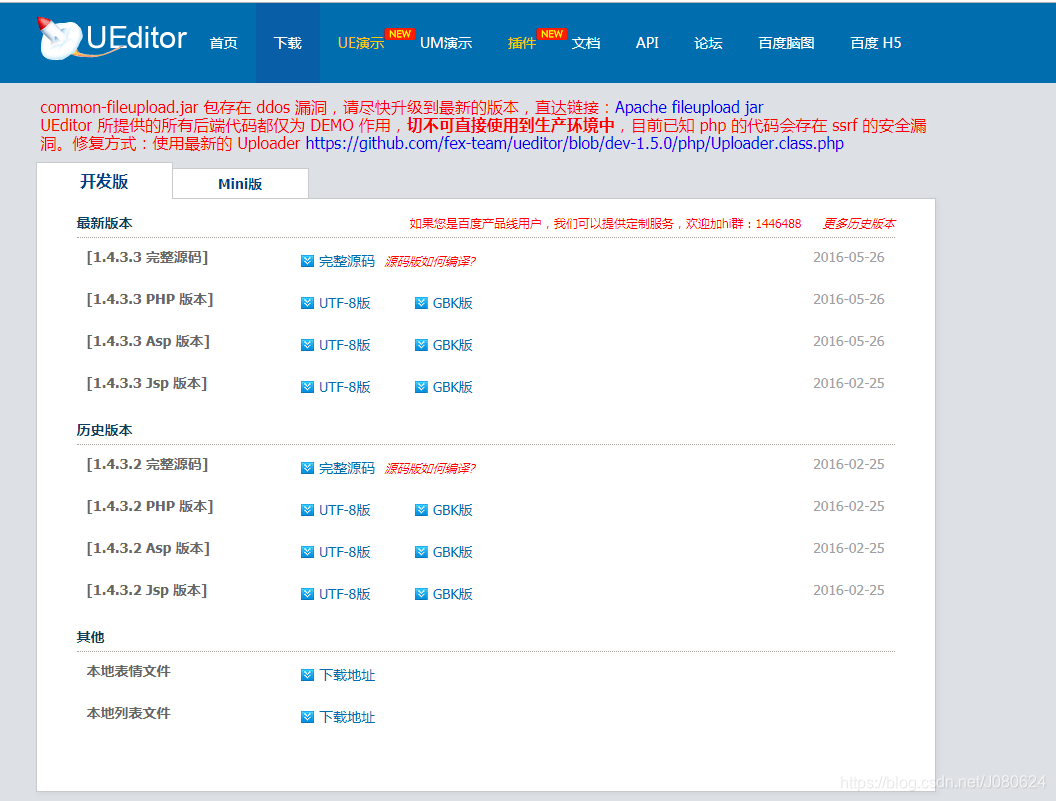The width and height of the screenshot is (1056, 801).
Task: Open the API nav item
Action: point(647,43)
